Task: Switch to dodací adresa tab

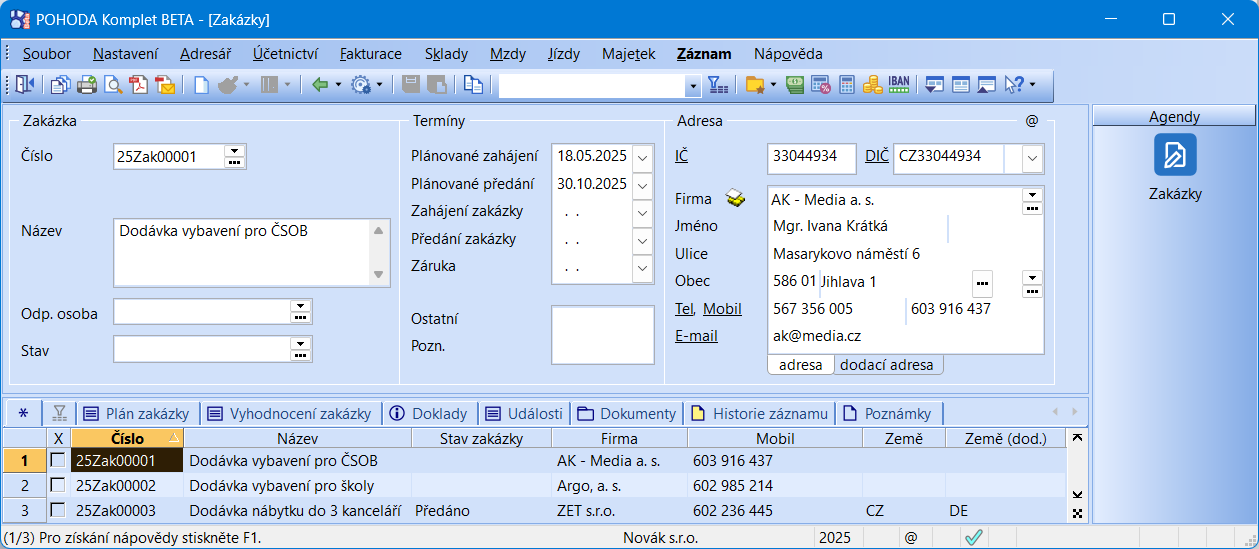Action: pyautogui.click(x=886, y=365)
